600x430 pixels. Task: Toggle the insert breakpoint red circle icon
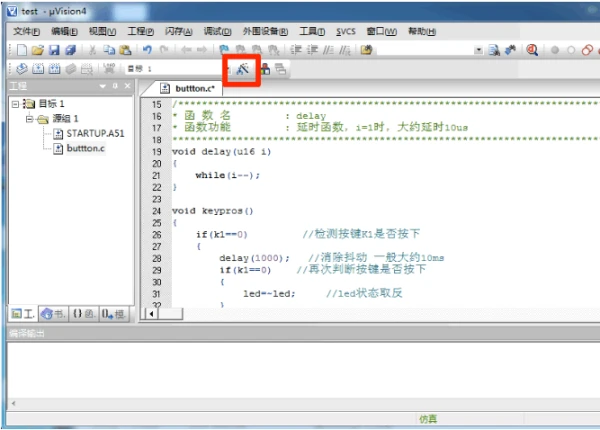(x=554, y=50)
